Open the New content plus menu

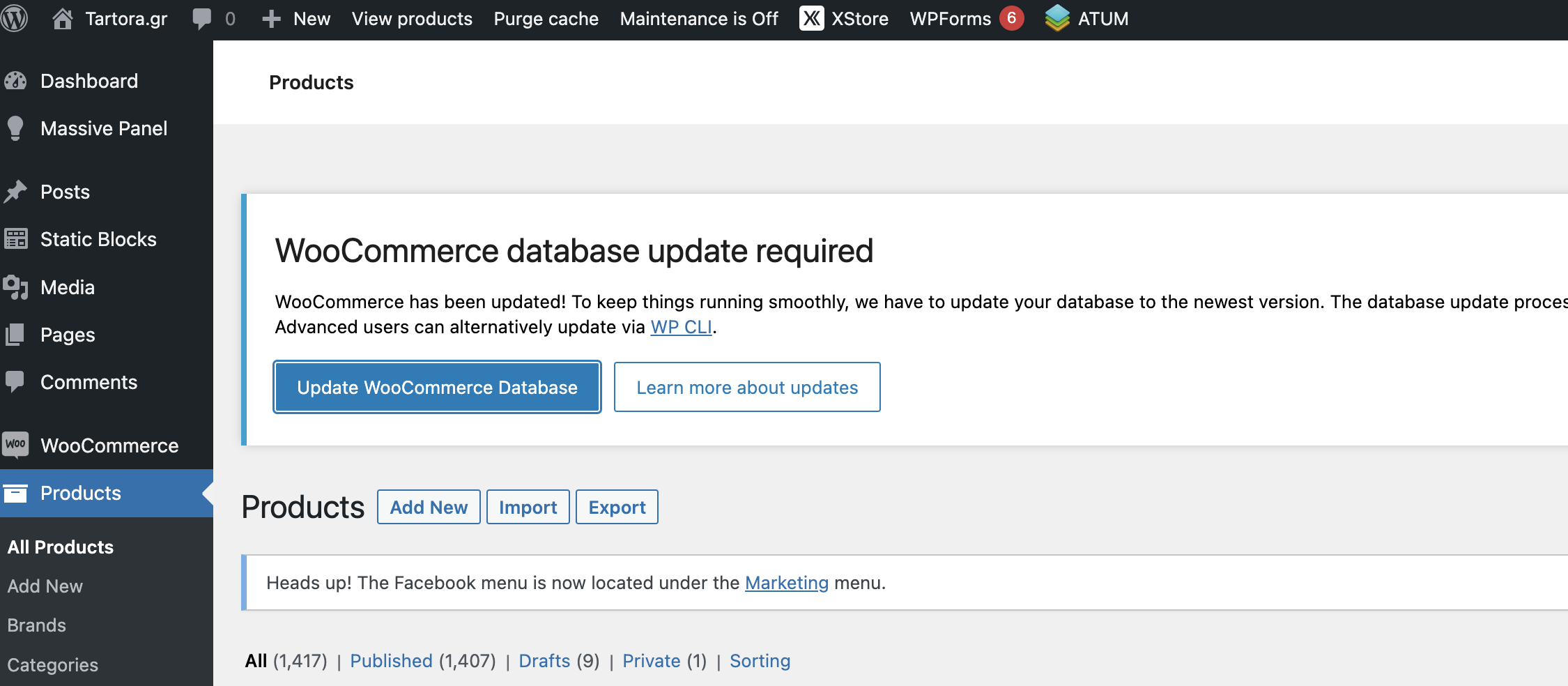[x=296, y=19]
